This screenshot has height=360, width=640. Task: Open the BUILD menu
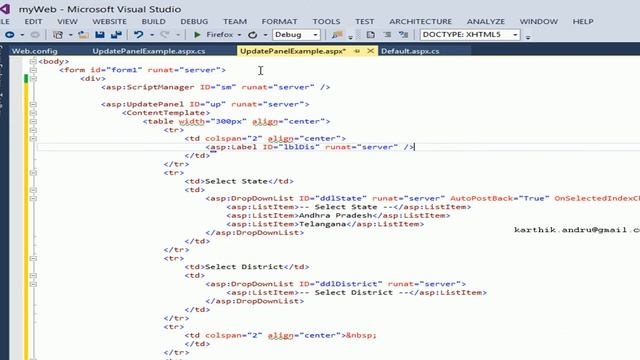tap(153, 21)
